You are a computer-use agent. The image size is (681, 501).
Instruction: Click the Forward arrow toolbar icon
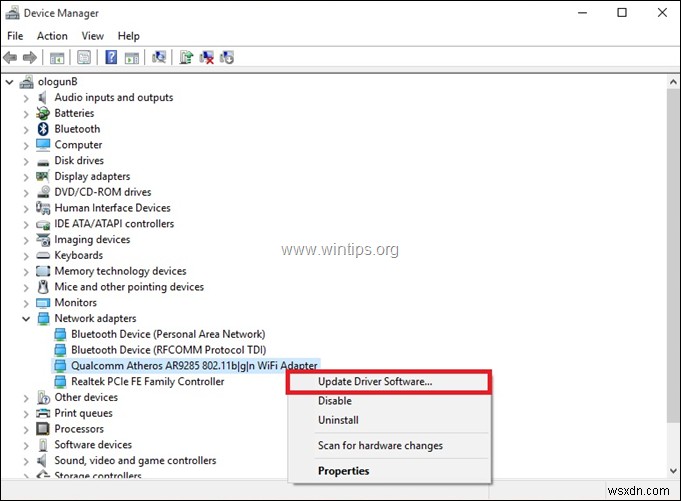coord(30,57)
